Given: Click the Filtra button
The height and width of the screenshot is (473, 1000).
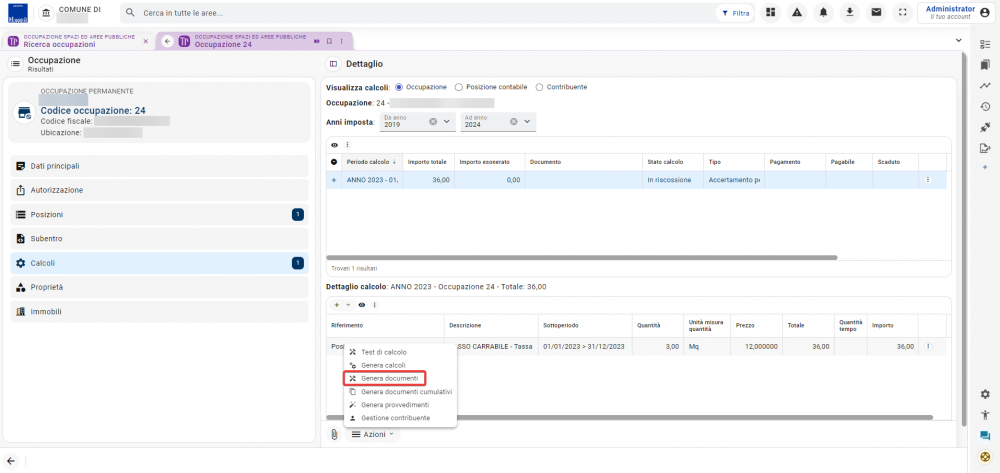Looking at the screenshot, I should coord(736,13).
